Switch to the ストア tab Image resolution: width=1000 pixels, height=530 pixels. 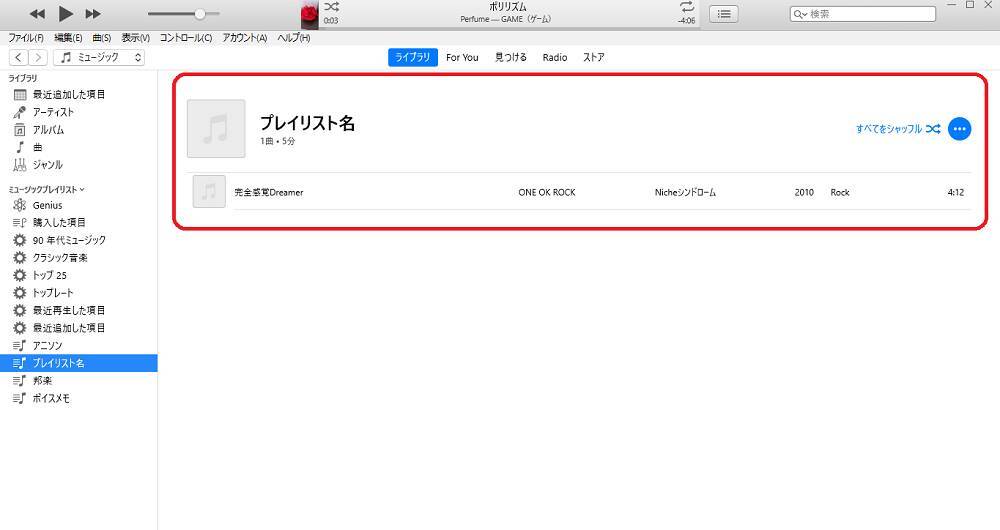point(594,58)
